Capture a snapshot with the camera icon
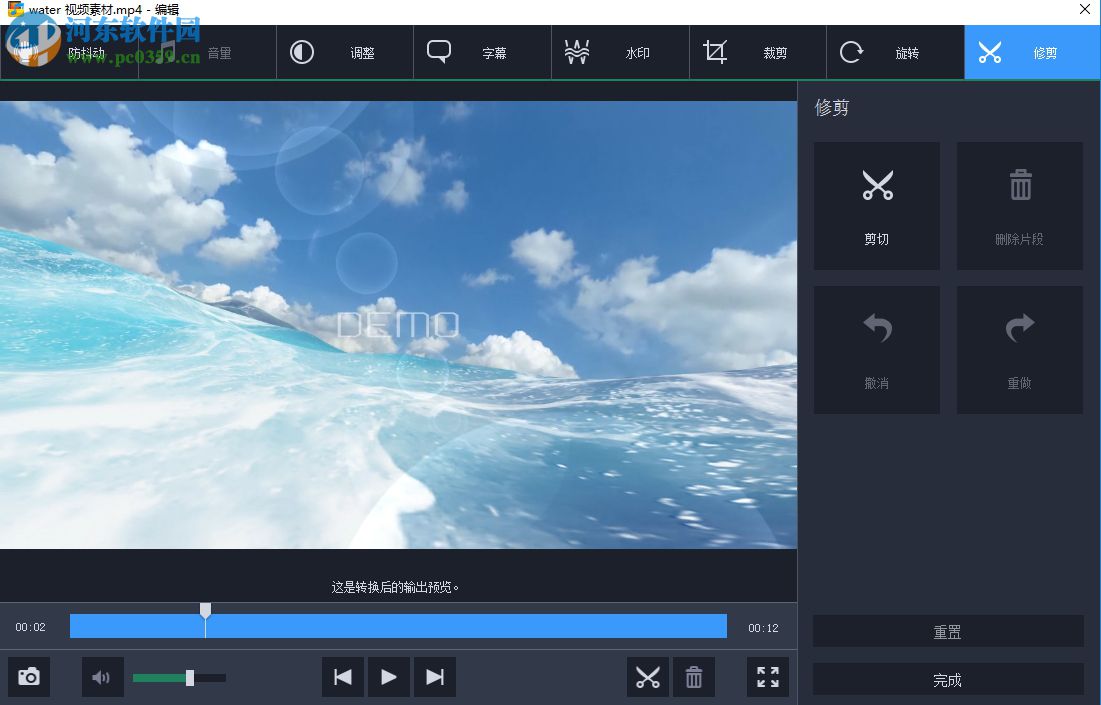The height and width of the screenshot is (705, 1101). coord(28,677)
